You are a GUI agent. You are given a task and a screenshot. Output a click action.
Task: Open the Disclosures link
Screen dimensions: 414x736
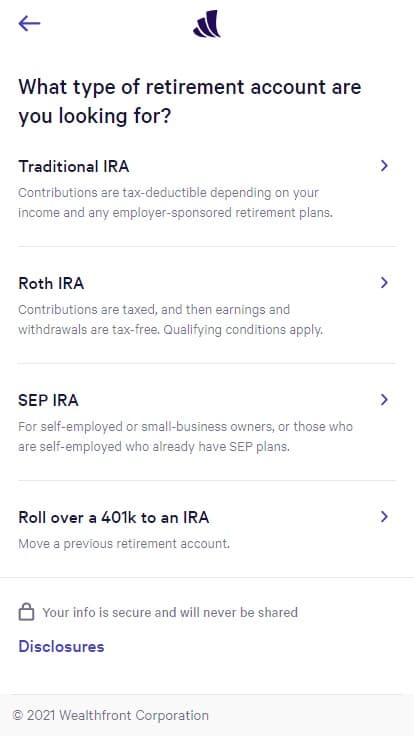click(x=61, y=646)
